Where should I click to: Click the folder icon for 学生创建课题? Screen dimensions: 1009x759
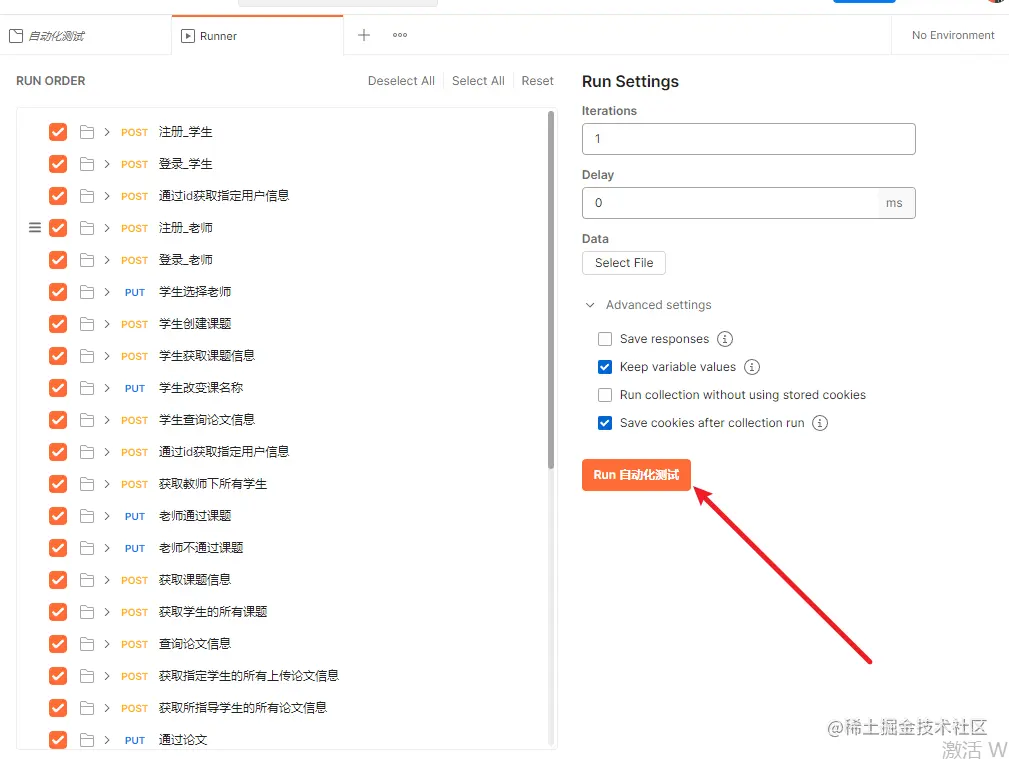pyautogui.click(x=87, y=324)
